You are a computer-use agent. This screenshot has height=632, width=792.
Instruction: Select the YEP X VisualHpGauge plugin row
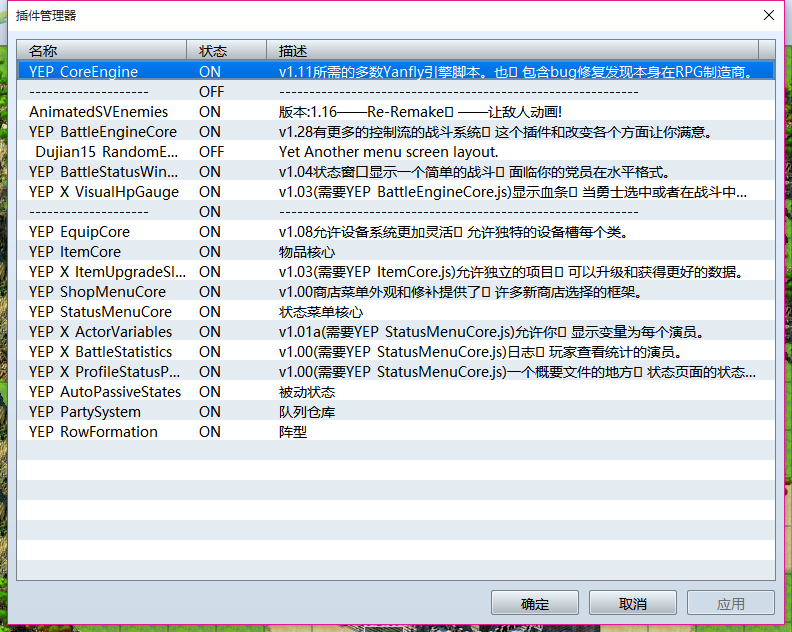(396, 191)
